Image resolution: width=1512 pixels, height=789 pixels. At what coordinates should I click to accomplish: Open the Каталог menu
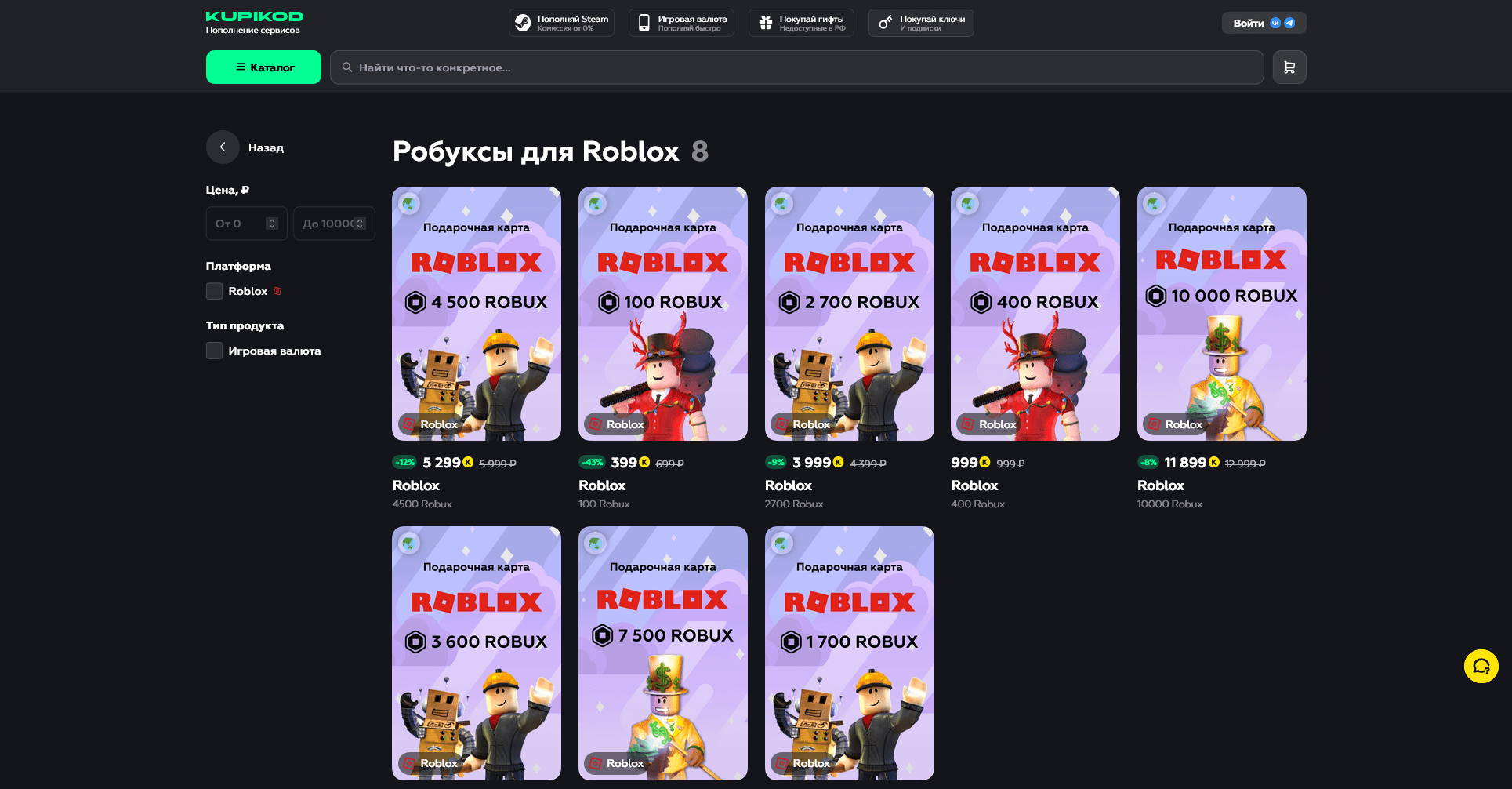pos(263,67)
